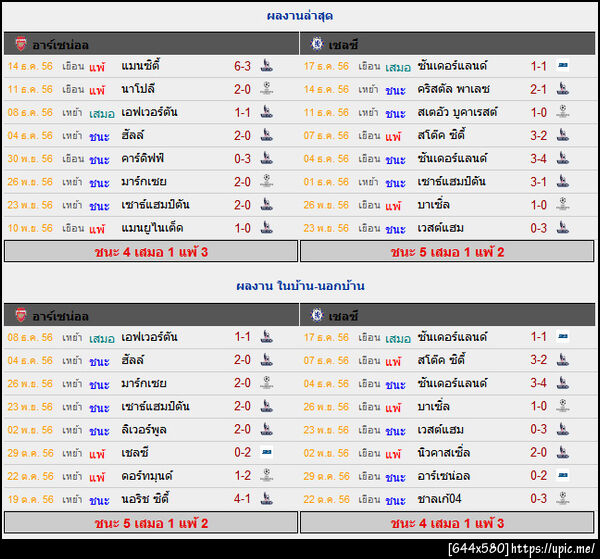Viewport: 600px width, 559px height.
Task: Click the 6-3 score
Action: coord(242,66)
